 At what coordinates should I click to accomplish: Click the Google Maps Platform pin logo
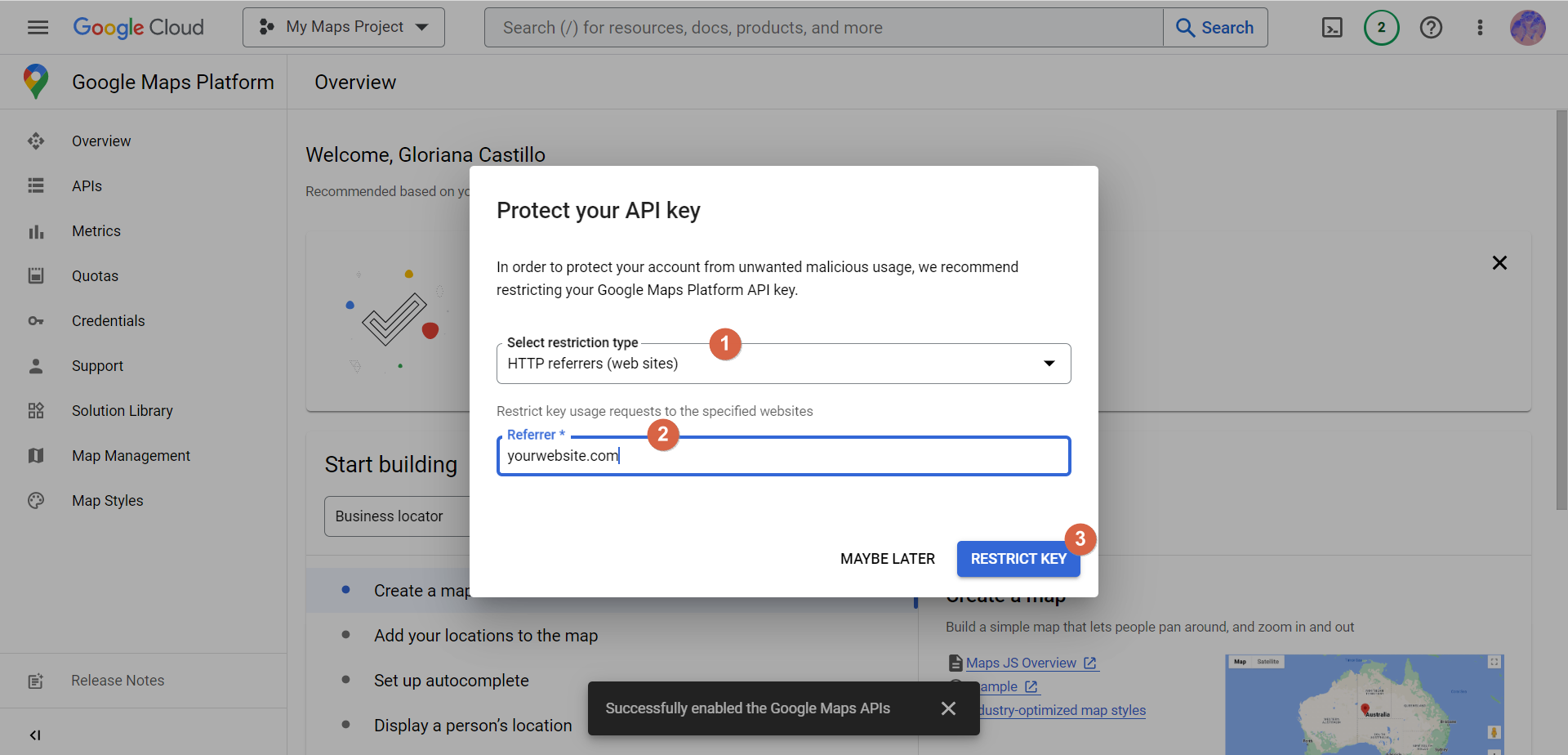click(x=36, y=82)
